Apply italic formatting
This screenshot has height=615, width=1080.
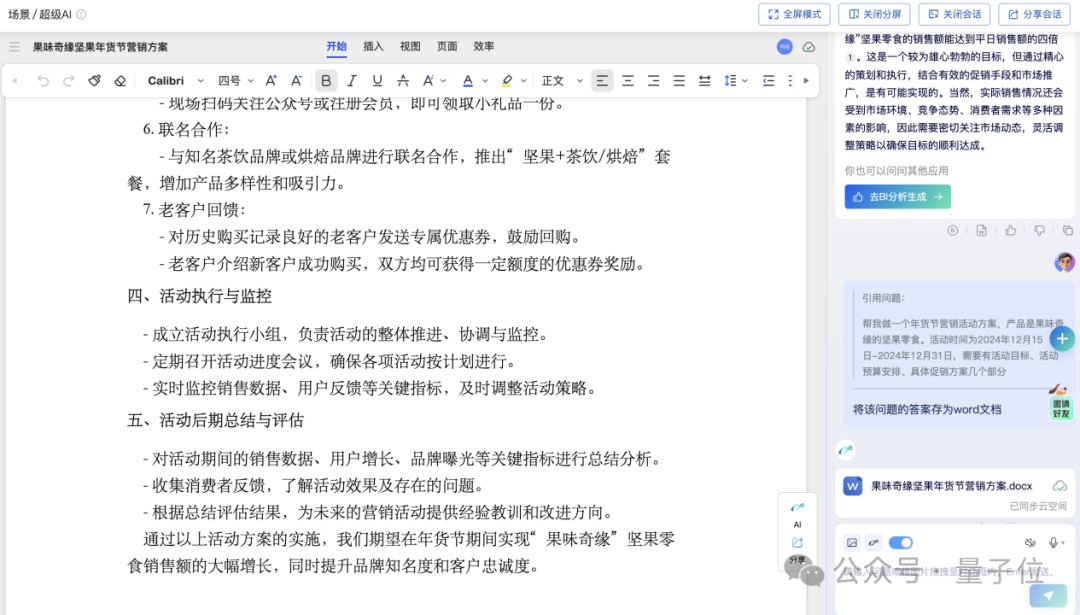[x=352, y=80]
